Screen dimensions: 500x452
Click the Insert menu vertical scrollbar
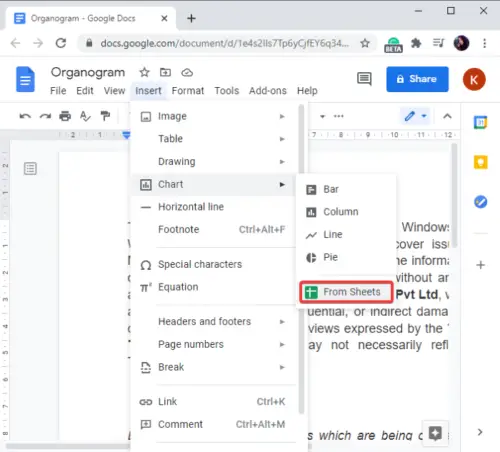301,260
